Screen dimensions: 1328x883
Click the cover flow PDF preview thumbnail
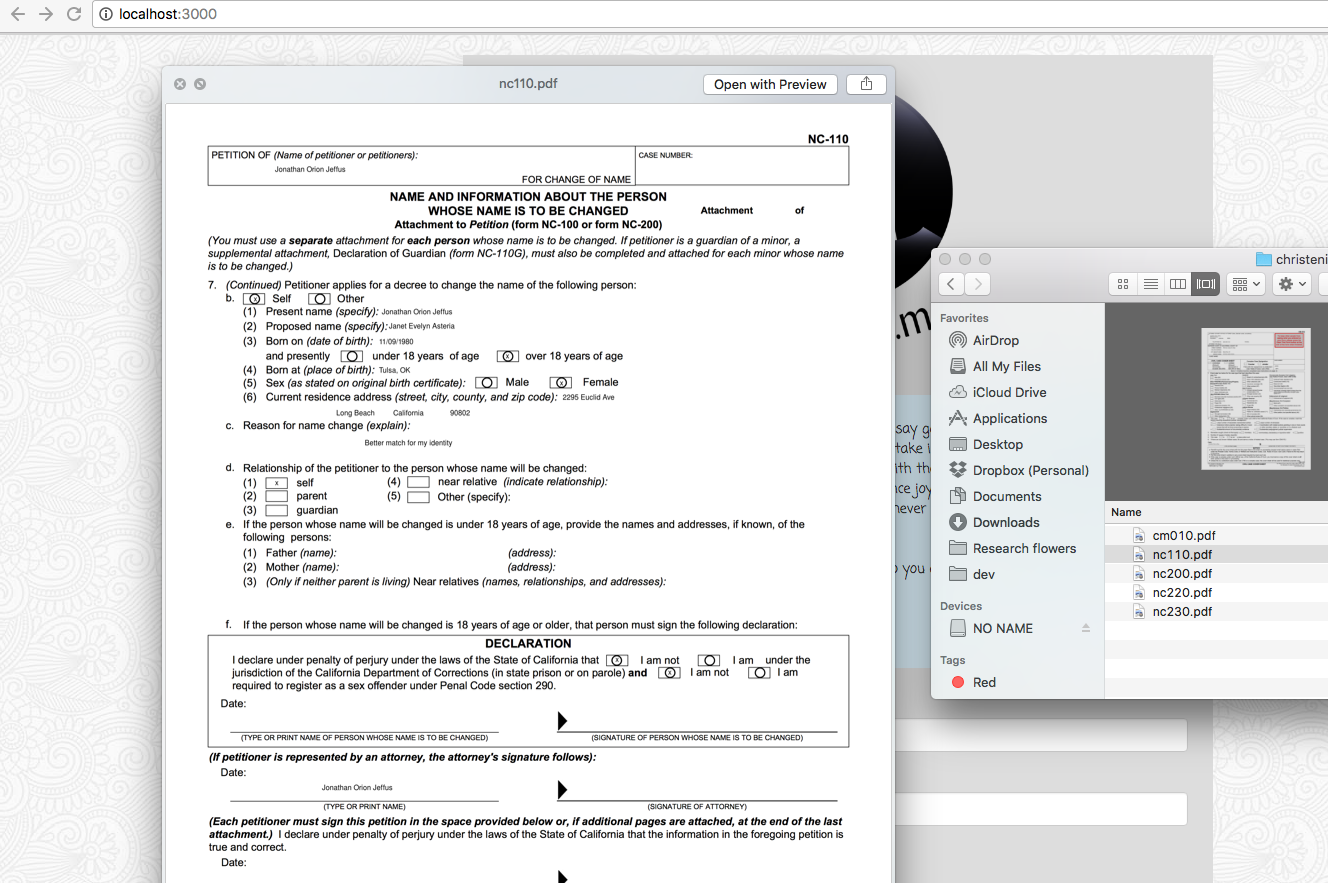point(1255,399)
